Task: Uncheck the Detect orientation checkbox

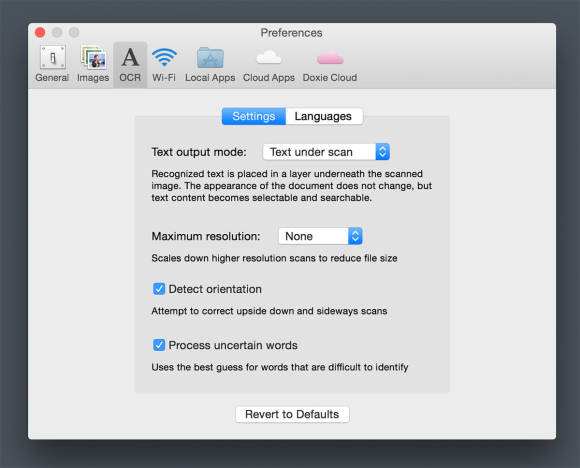Action: click(159, 289)
